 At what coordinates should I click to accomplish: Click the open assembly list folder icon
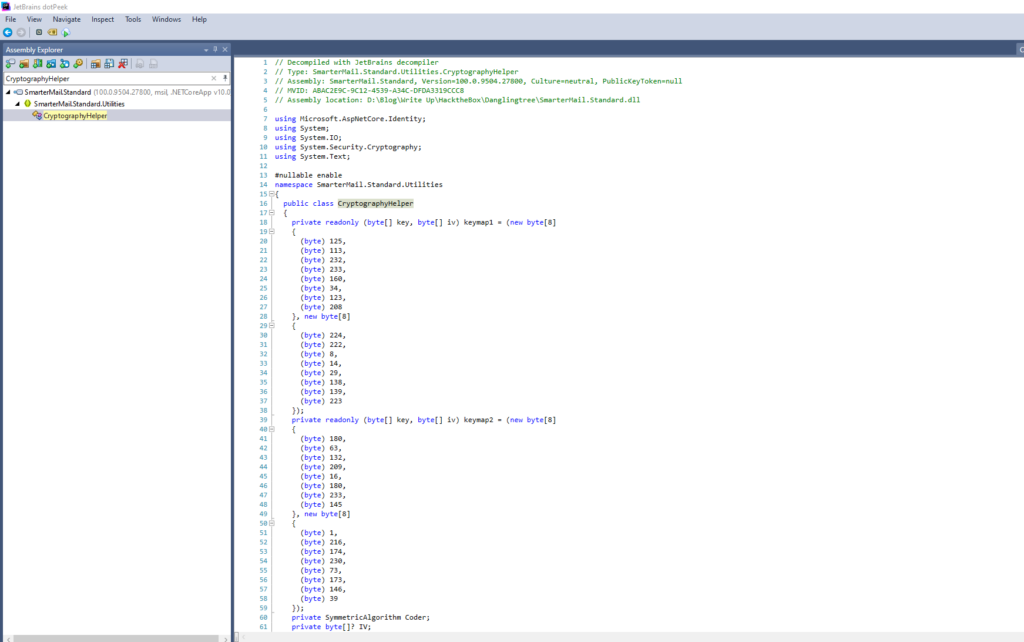95,63
